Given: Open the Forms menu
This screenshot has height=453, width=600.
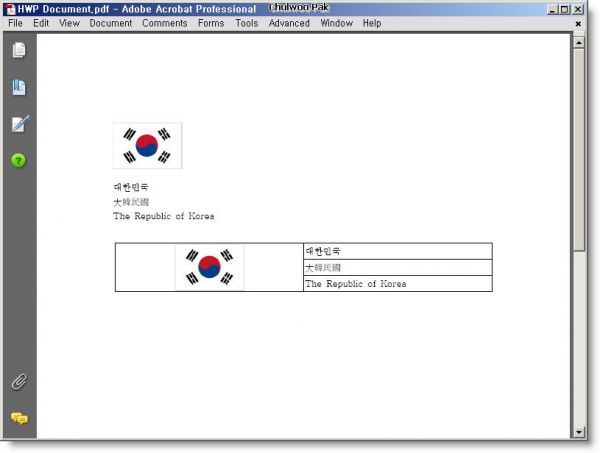Looking at the screenshot, I should [211, 23].
